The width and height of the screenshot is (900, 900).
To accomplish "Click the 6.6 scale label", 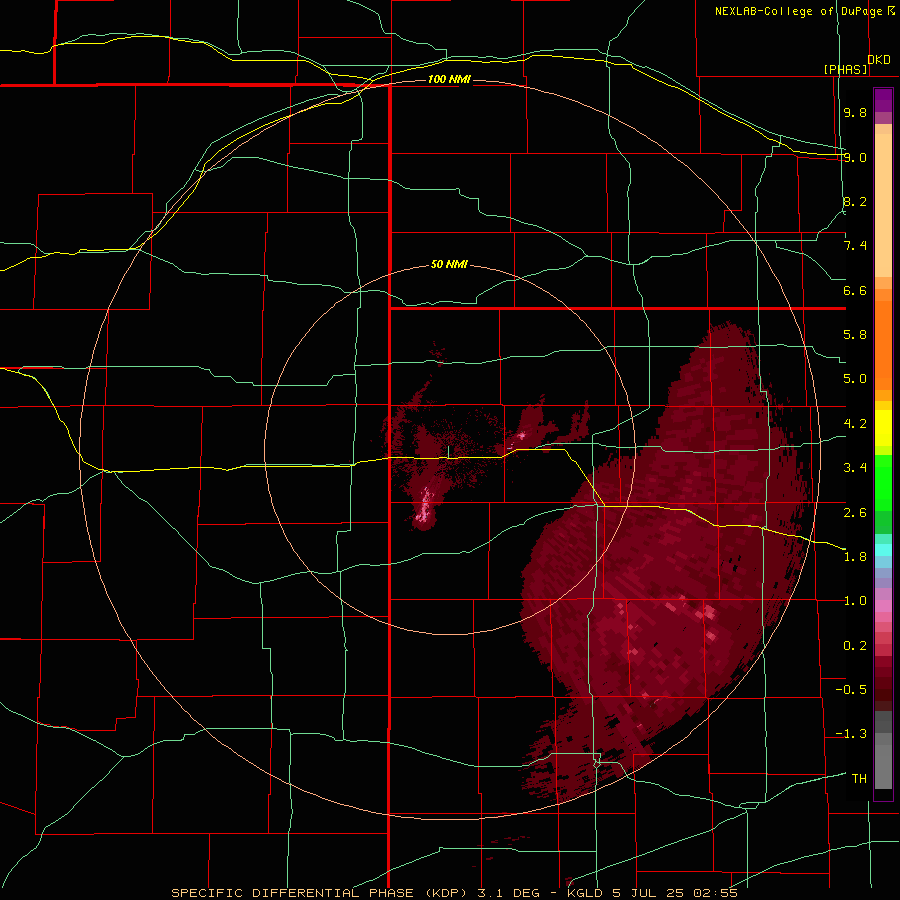I will click(x=855, y=290).
